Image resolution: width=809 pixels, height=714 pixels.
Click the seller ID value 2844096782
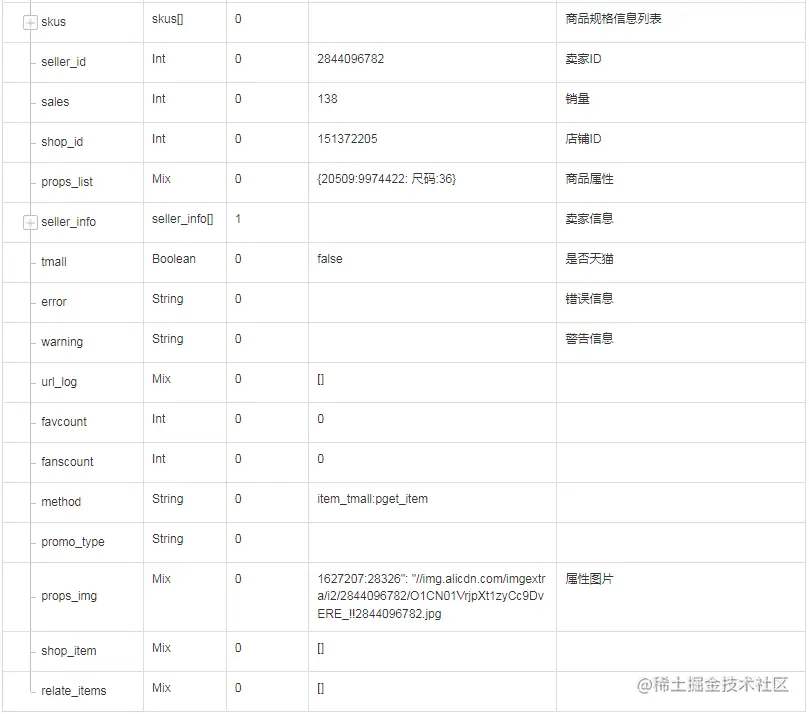point(351,59)
